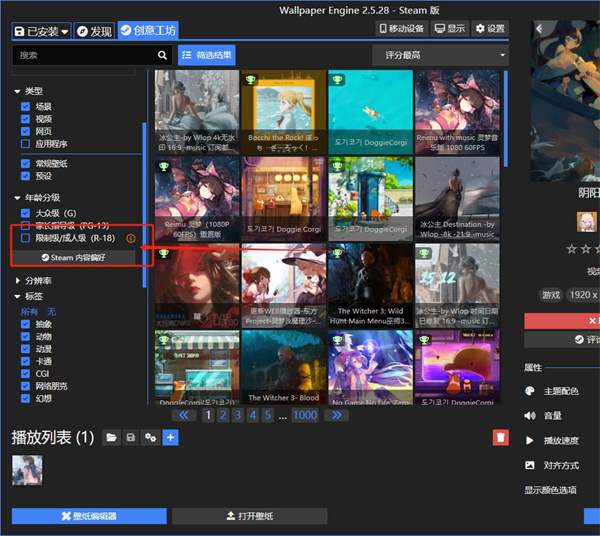This screenshot has width=600, height=536.
Task: Collapse the 年龄分级 section
Action: tap(17, 198)
